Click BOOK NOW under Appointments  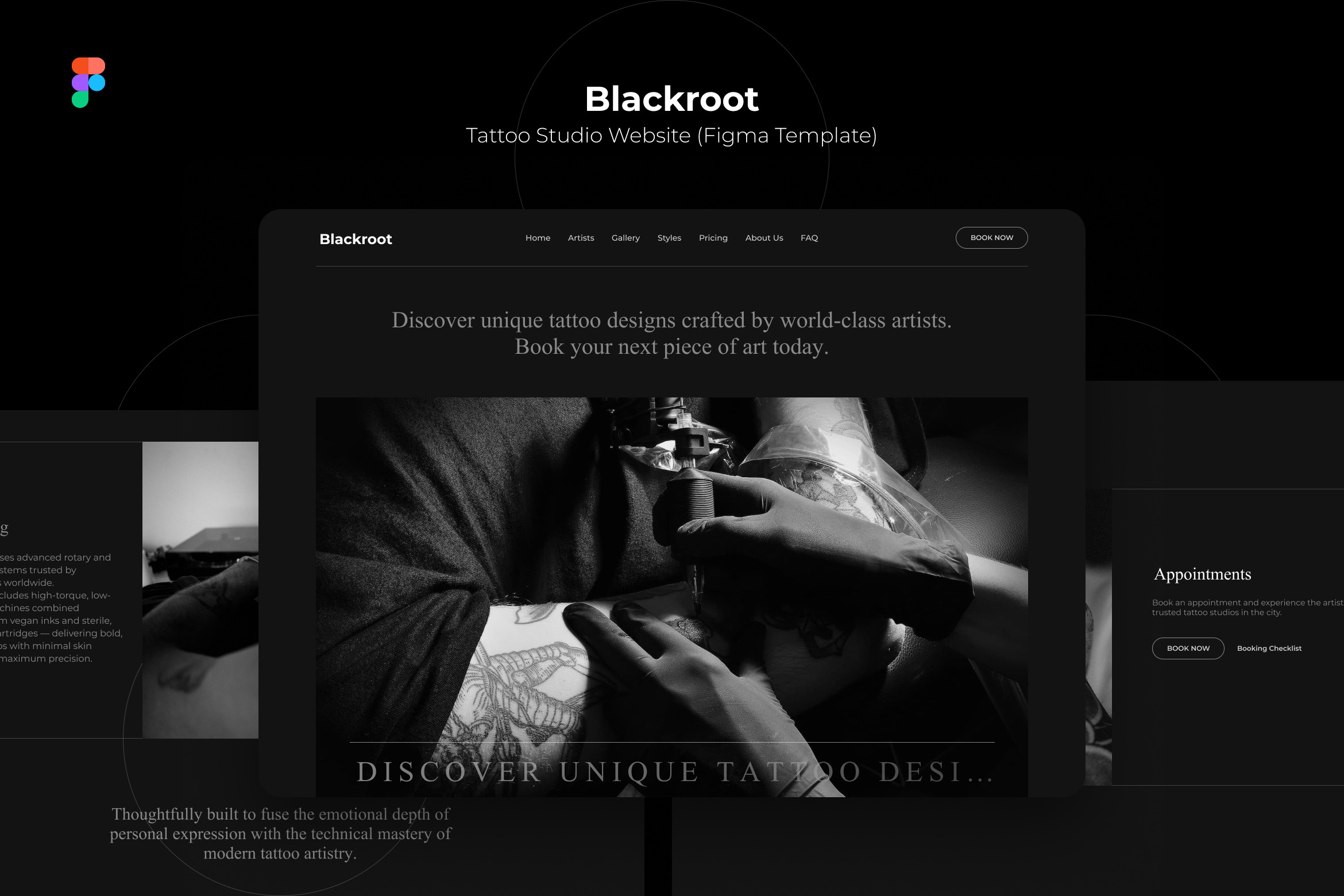(x=1188, y=648)
